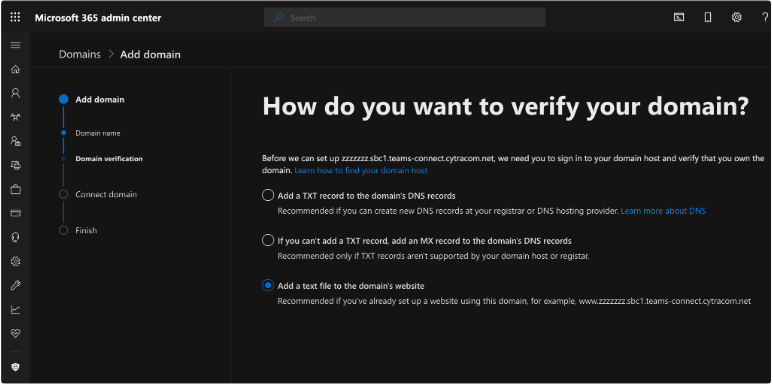Open Billing card icon in sidebar
Image resolution: width=773 pixels, height=384 pixels.
tap(15, 213)
